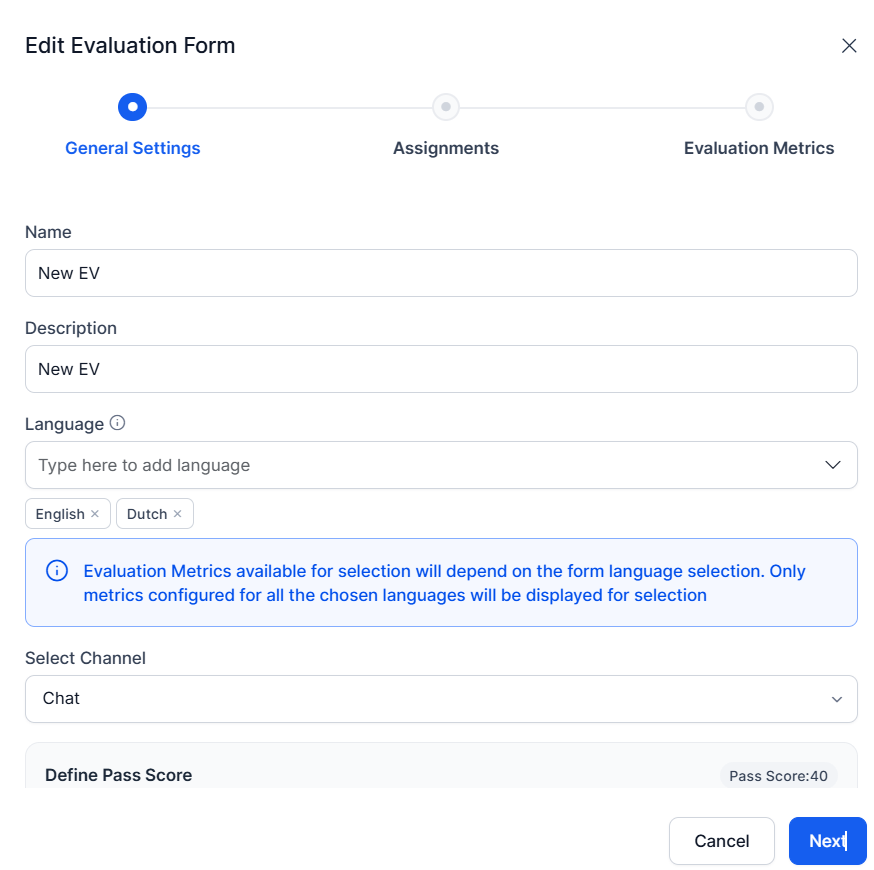The height and width of the screenshot is (870, 874).
Task: Close the Edit Evaluation Form dialog
Action: pos(848,46)
